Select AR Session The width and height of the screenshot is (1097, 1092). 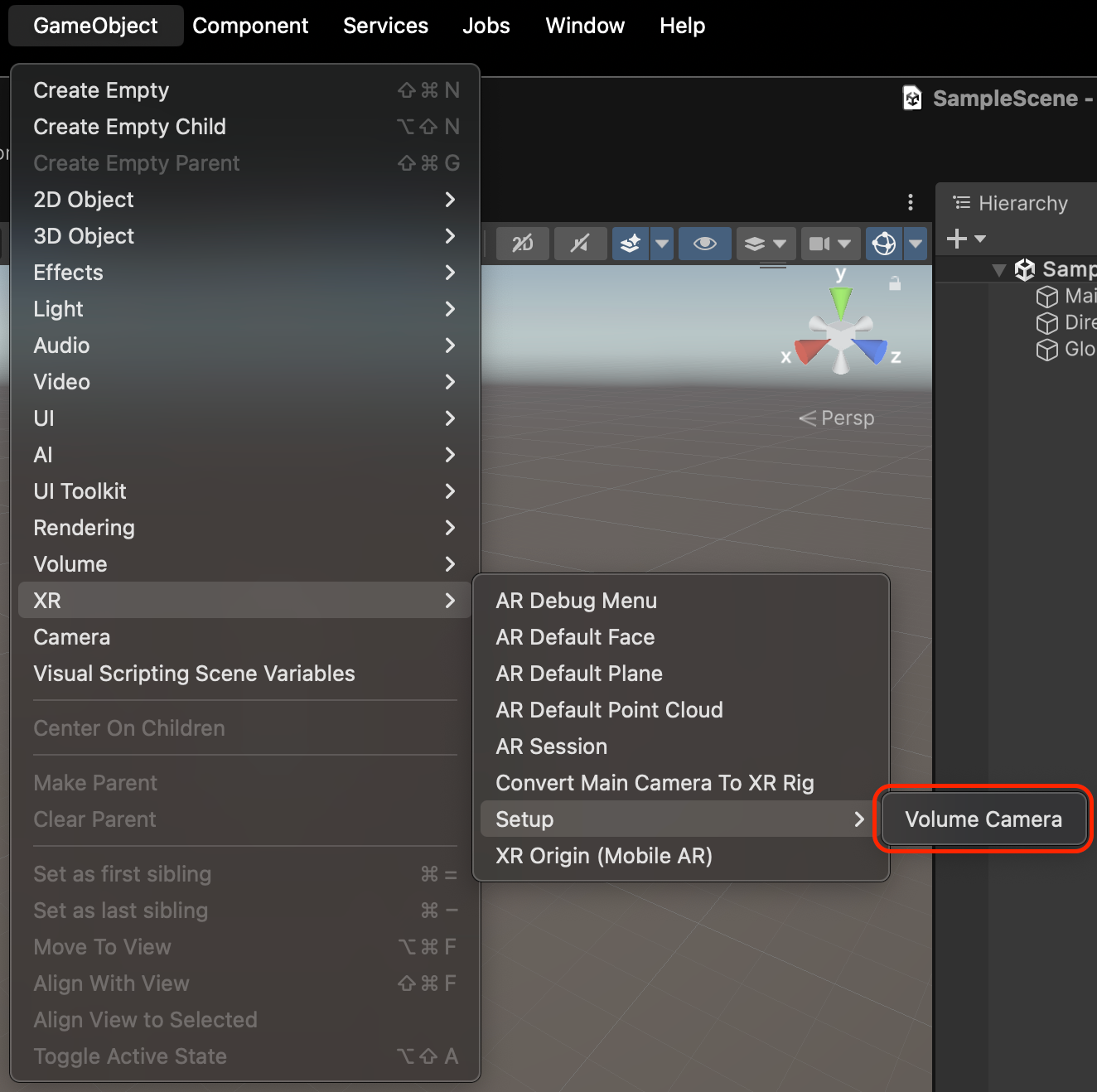681,747
